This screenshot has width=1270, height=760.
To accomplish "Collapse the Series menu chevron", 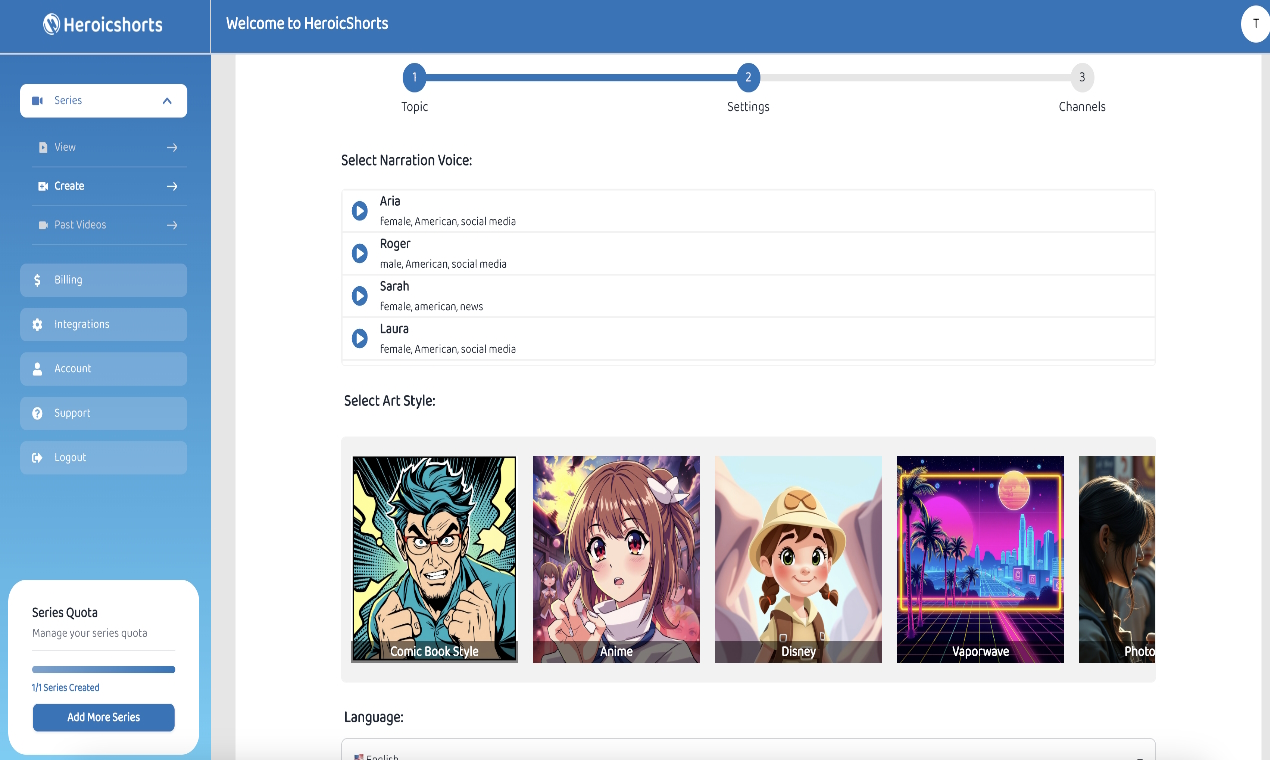I will tap(167, 101).
